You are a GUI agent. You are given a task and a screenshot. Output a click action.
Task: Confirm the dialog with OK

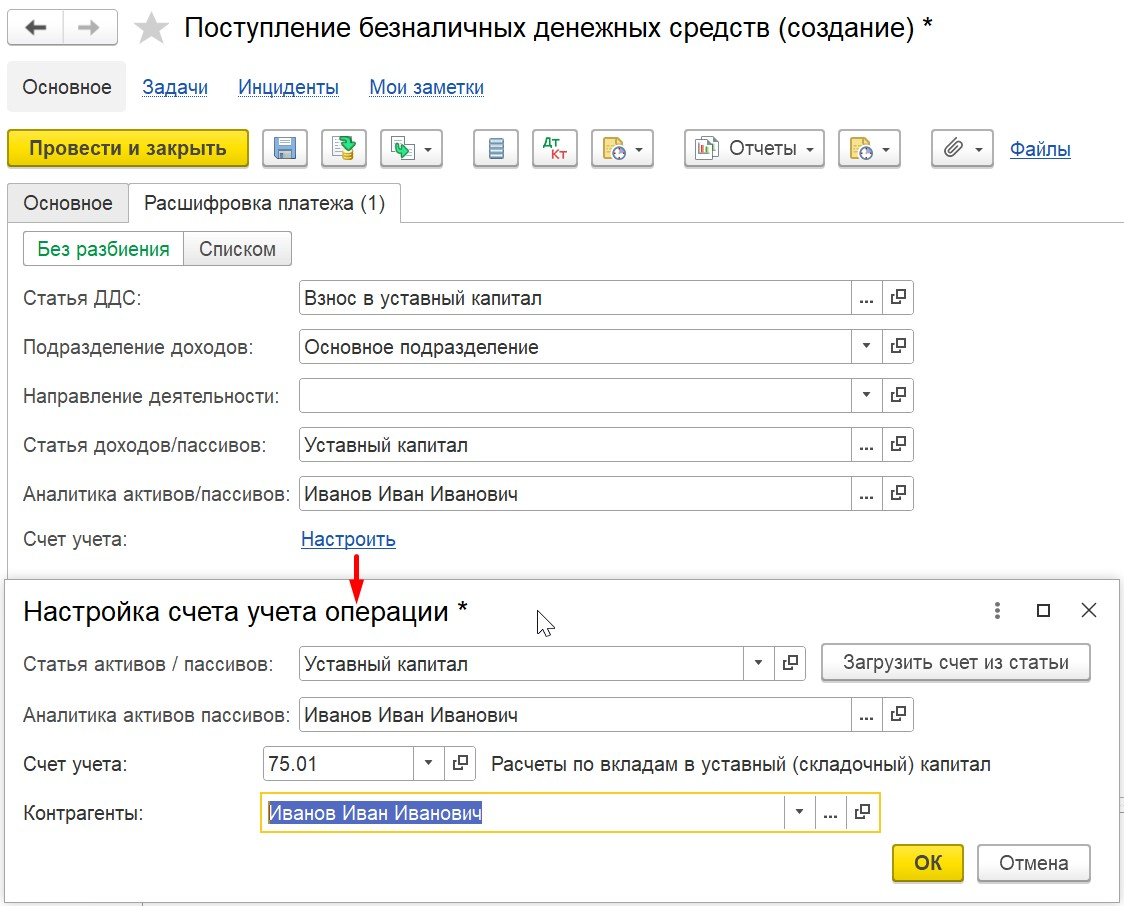(x=928, y=862)
